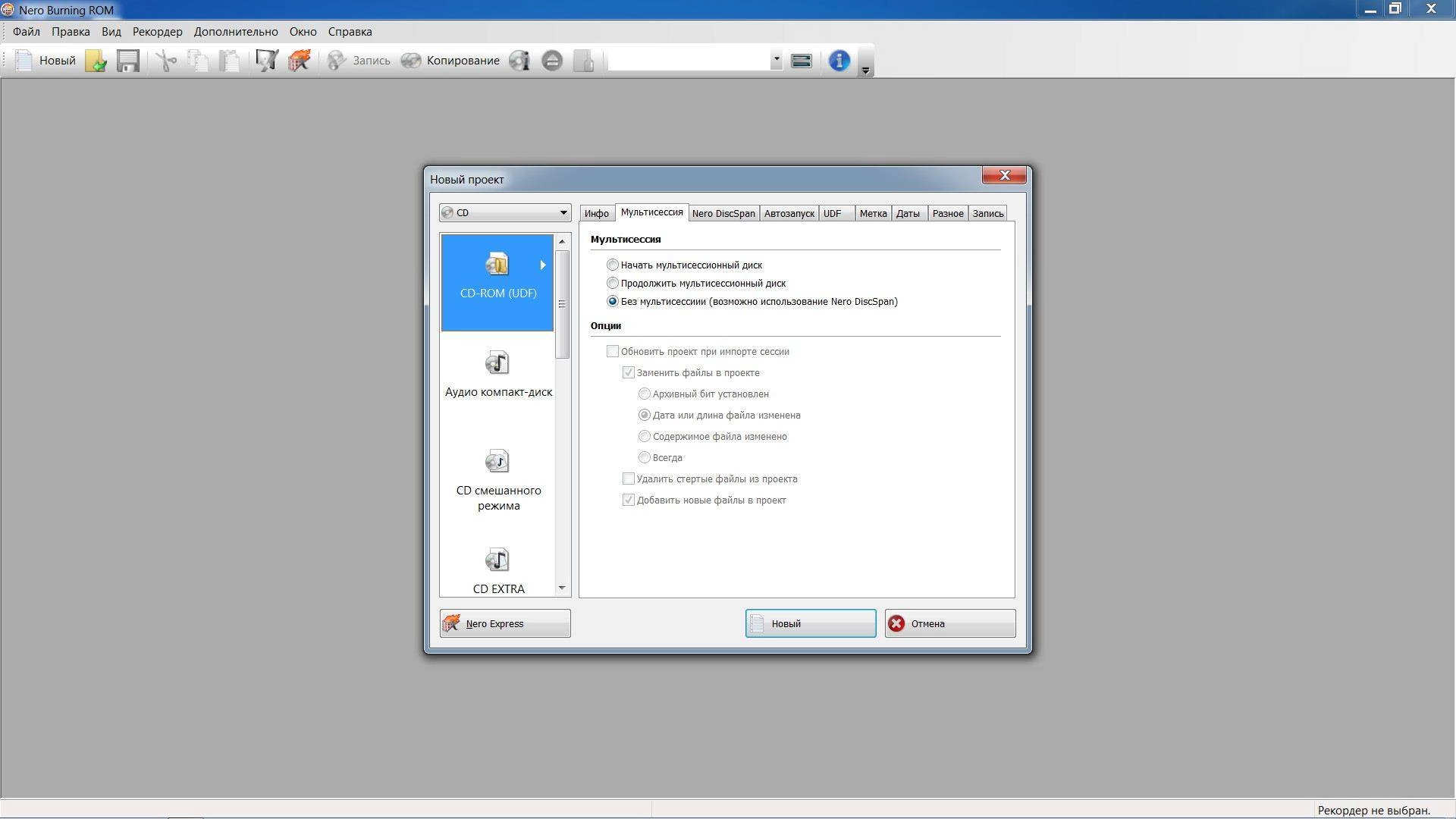Switch to the Автозапуск tab
This screenshot has height=819, width=1456.
[789, 213]
